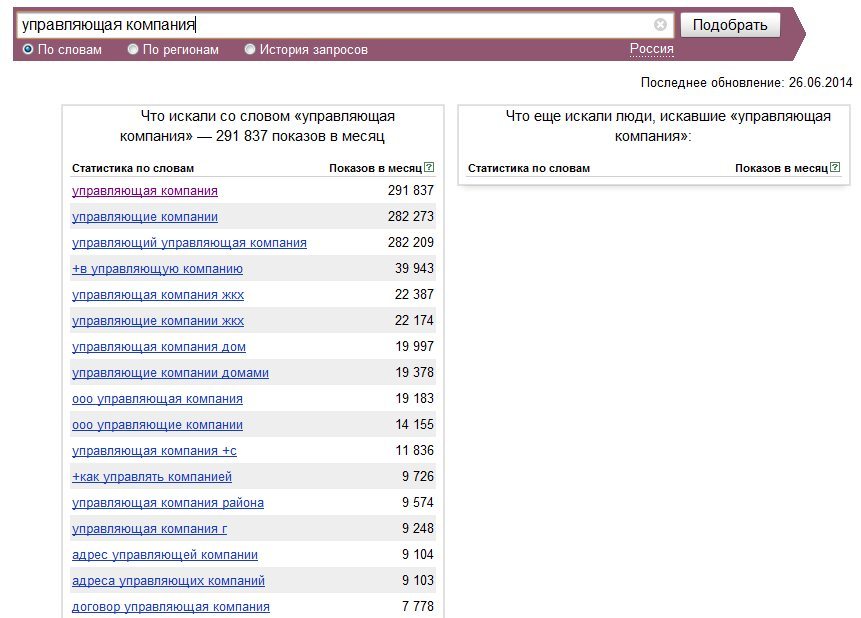
Task: Open 'управляющий управляющая компания' link
Action: tap(189, 243)
